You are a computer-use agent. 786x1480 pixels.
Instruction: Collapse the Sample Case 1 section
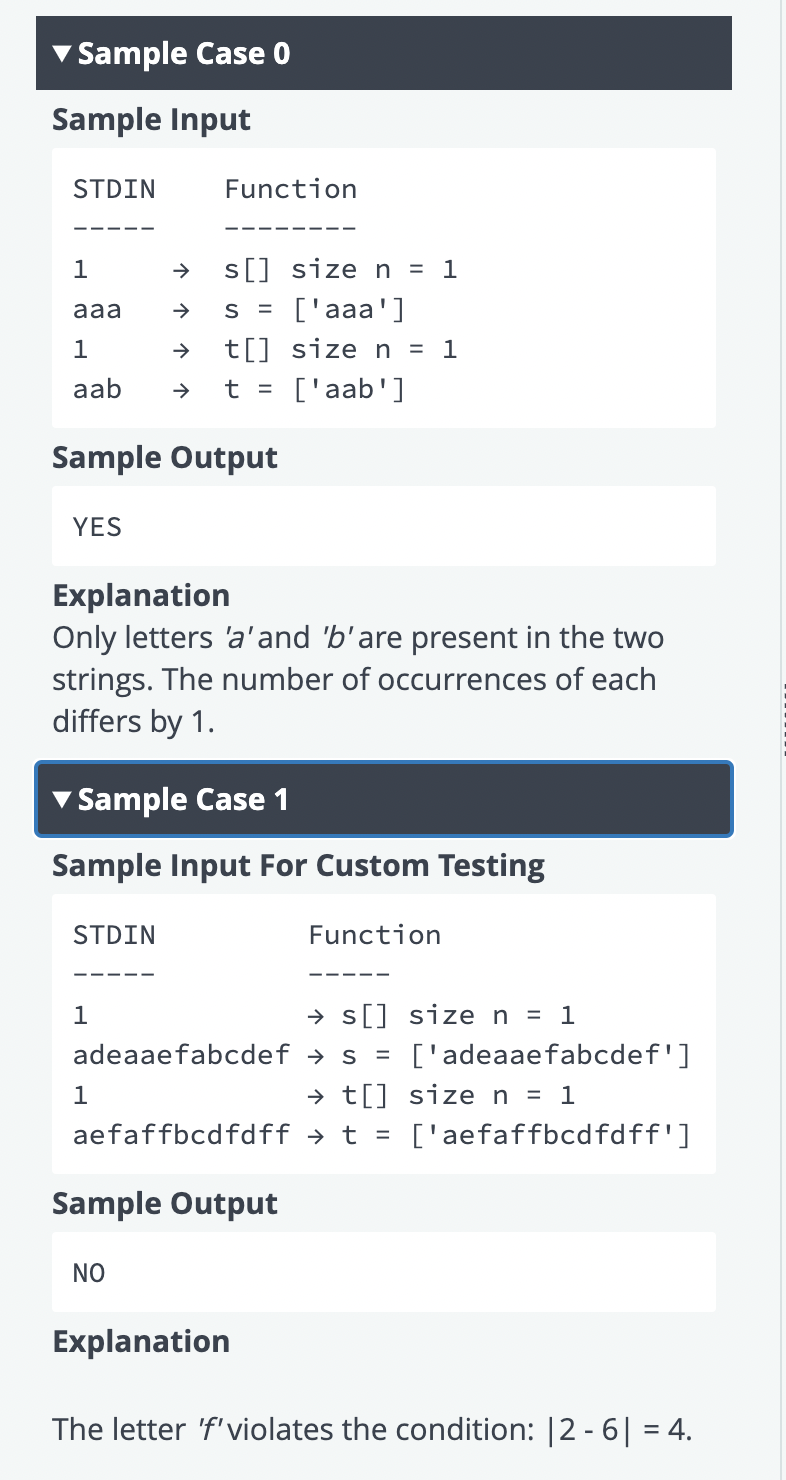click(384, 799)
